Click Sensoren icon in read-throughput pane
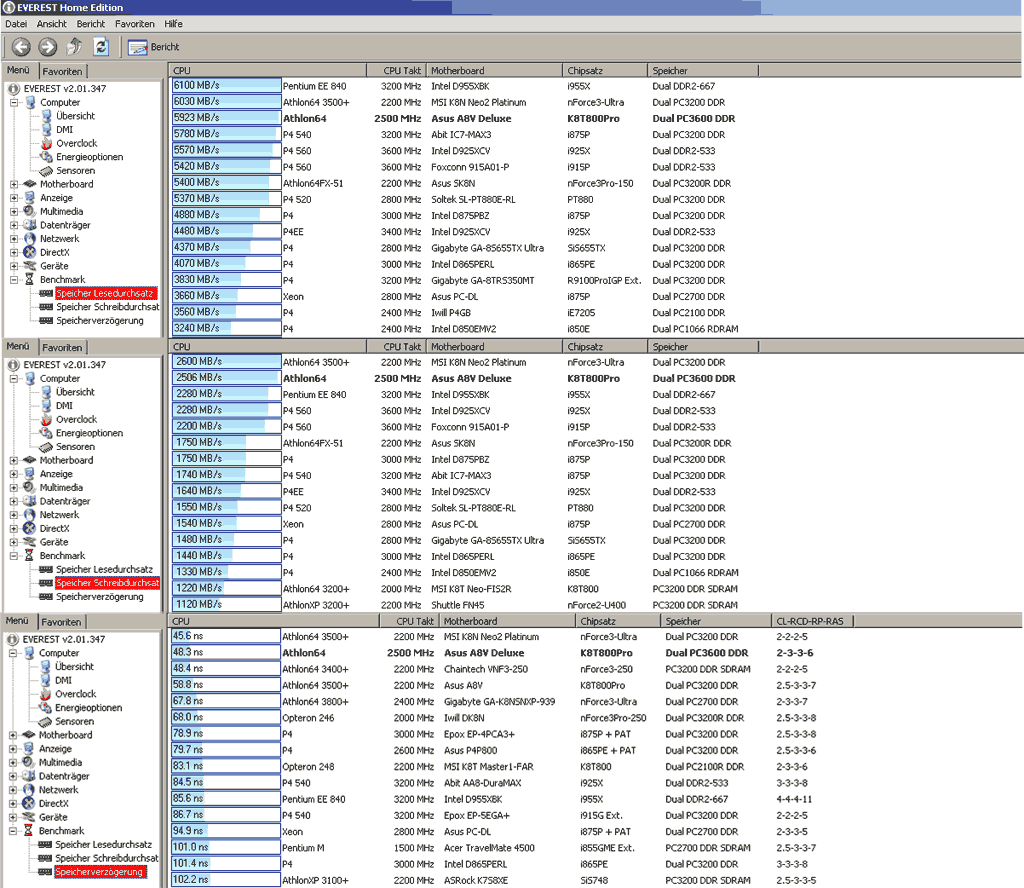This screenshot has width=1024, height=888. pyautogui.click(x=46, y=171)
